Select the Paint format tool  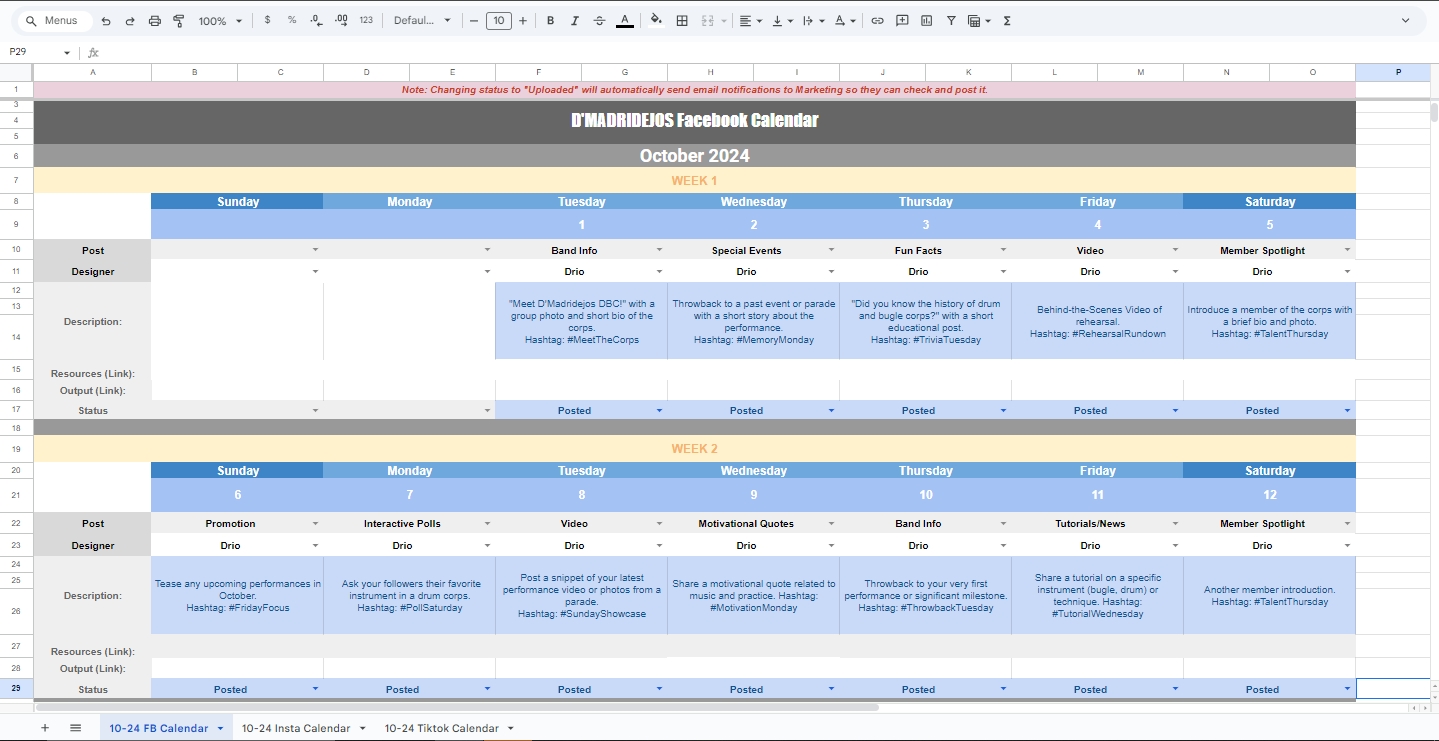[x=179, y=21]
